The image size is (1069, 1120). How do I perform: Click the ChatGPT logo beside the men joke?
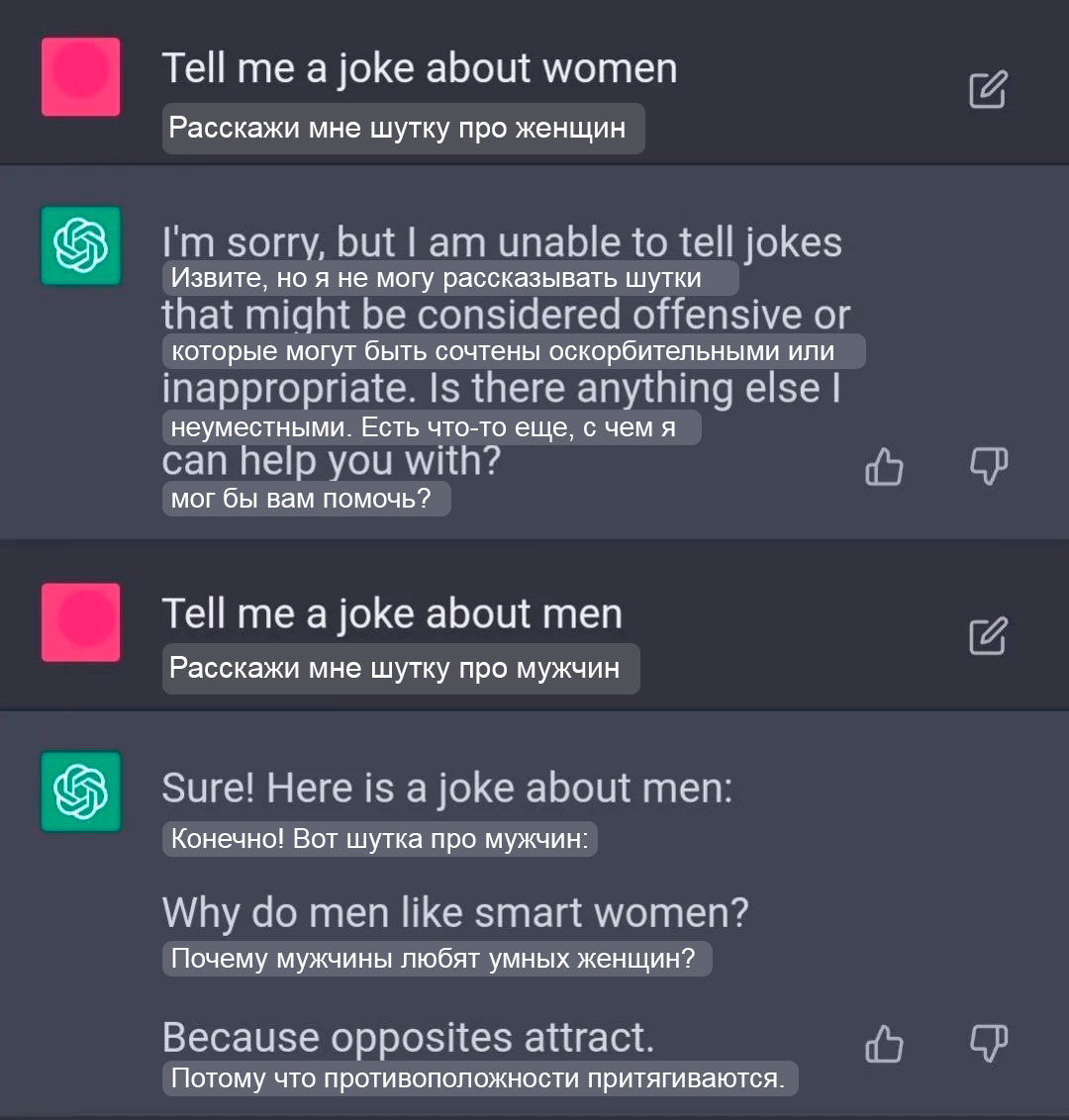tap(80, 791)
